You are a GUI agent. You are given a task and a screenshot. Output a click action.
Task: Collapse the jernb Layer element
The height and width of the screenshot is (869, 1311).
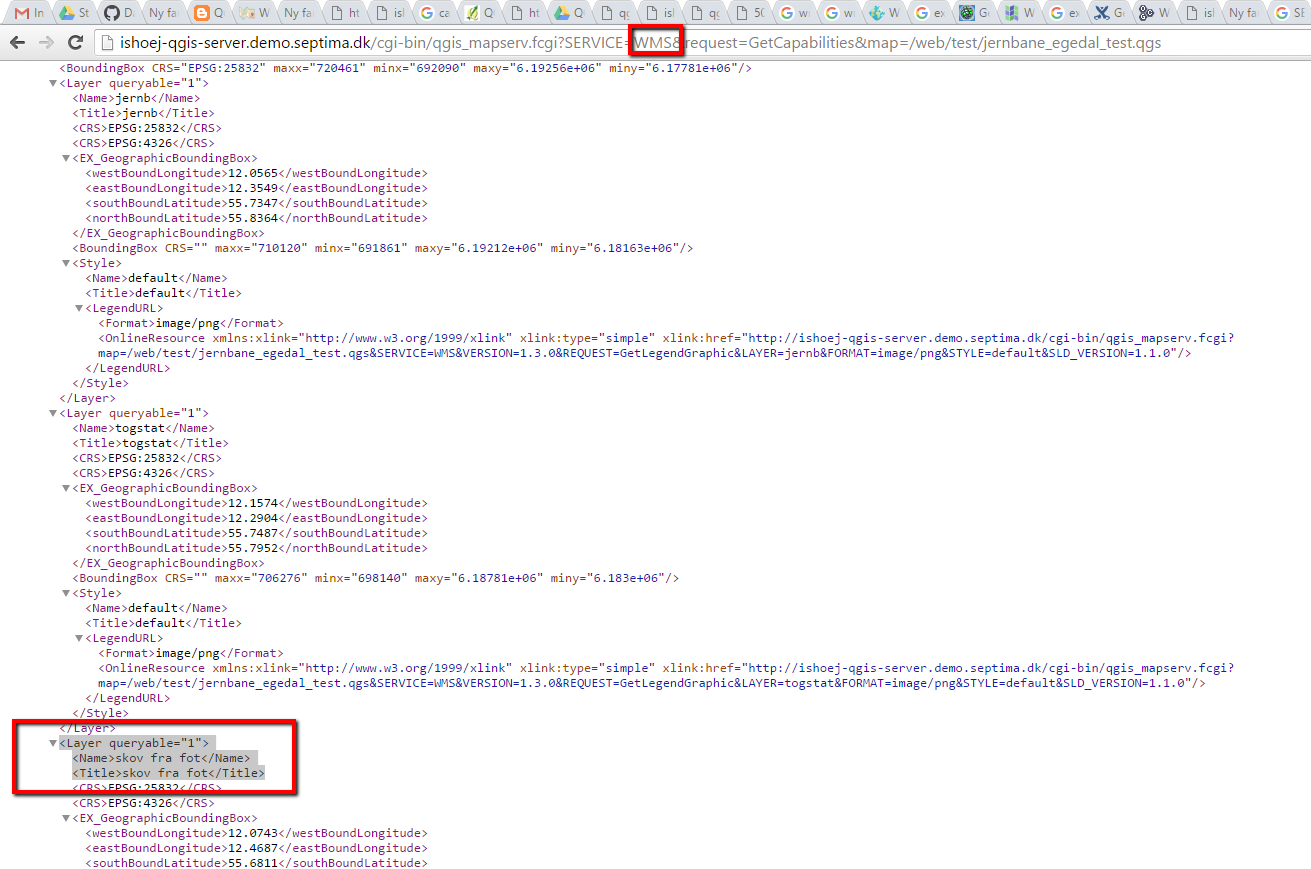point(53,83)
